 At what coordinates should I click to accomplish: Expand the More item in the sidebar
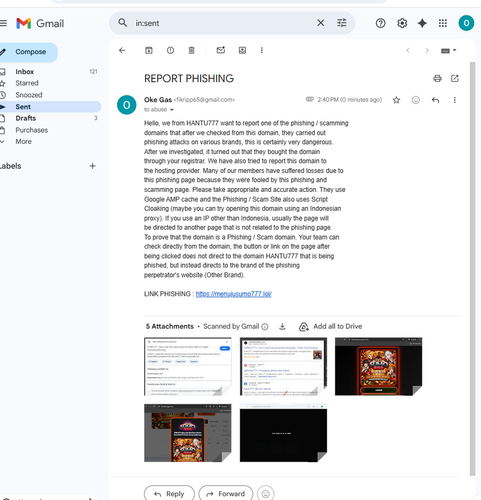(23, 142)
